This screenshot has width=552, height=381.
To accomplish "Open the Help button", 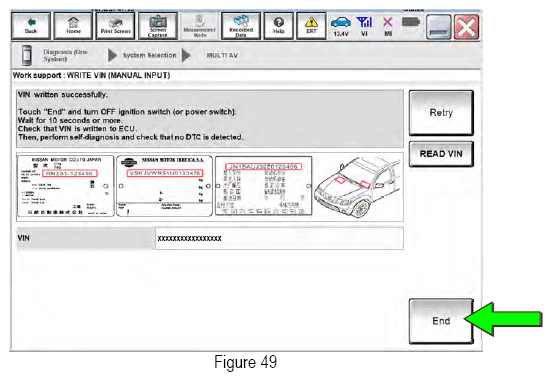I will (x=278, y=26).
